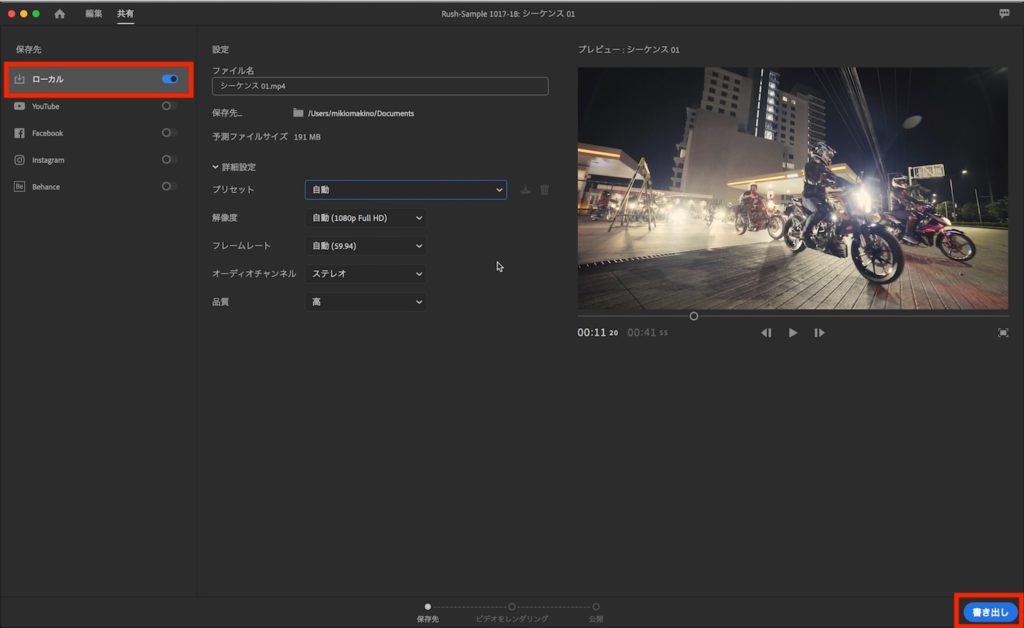Screen dimensions: 1024x628
Task: Toggle fullscreen preview icon
Action: pos(1003,333)
